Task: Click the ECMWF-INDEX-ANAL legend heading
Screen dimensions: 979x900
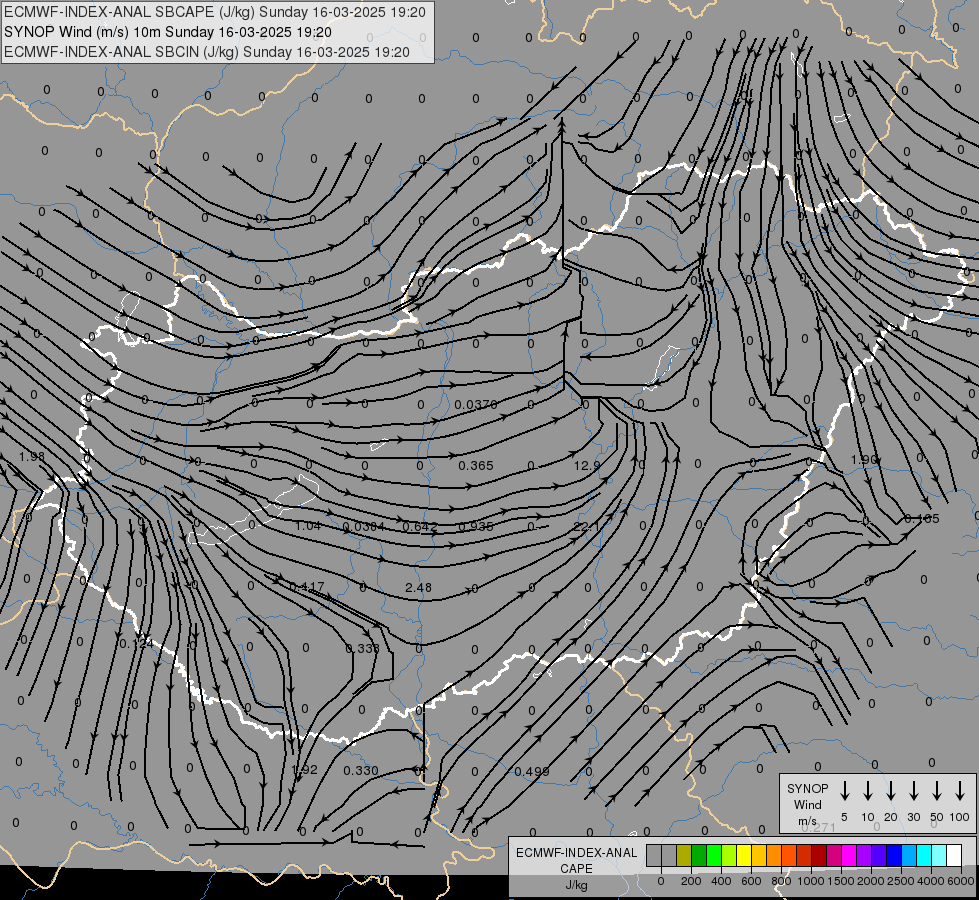Action: (576, 853)
